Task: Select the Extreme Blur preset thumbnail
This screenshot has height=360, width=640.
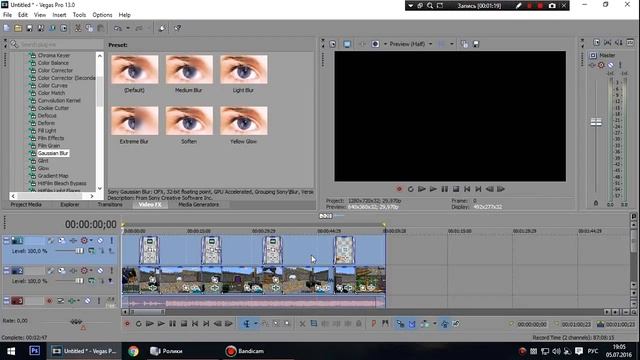Action: tap(134, 121)
